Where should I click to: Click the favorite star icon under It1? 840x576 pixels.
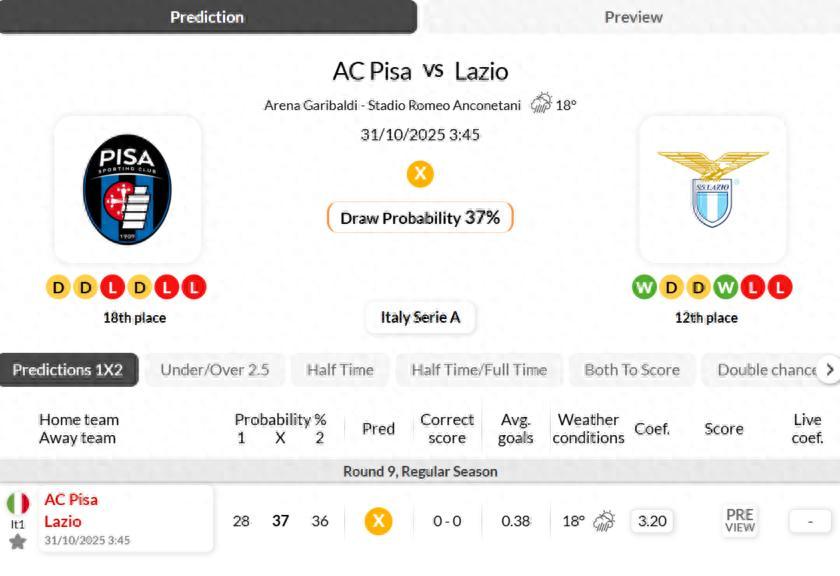coord(18,542)
